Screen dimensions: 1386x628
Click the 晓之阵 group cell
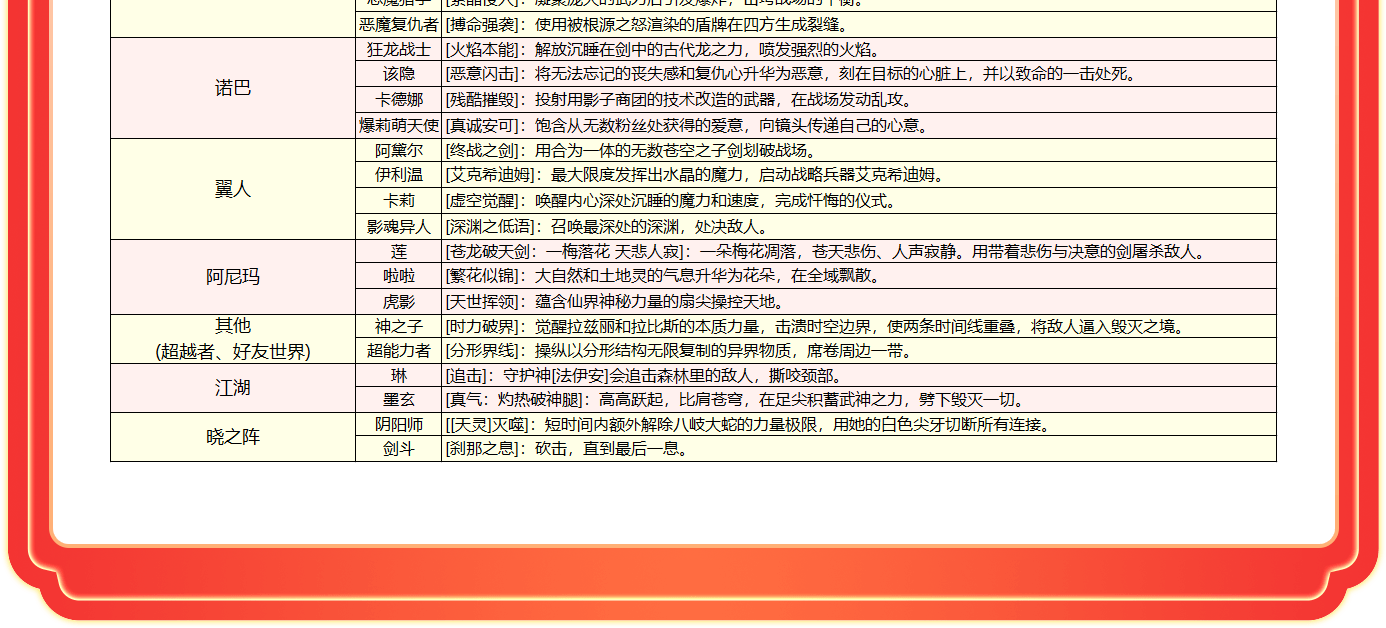pyautogui.click(x=233, y=437)
